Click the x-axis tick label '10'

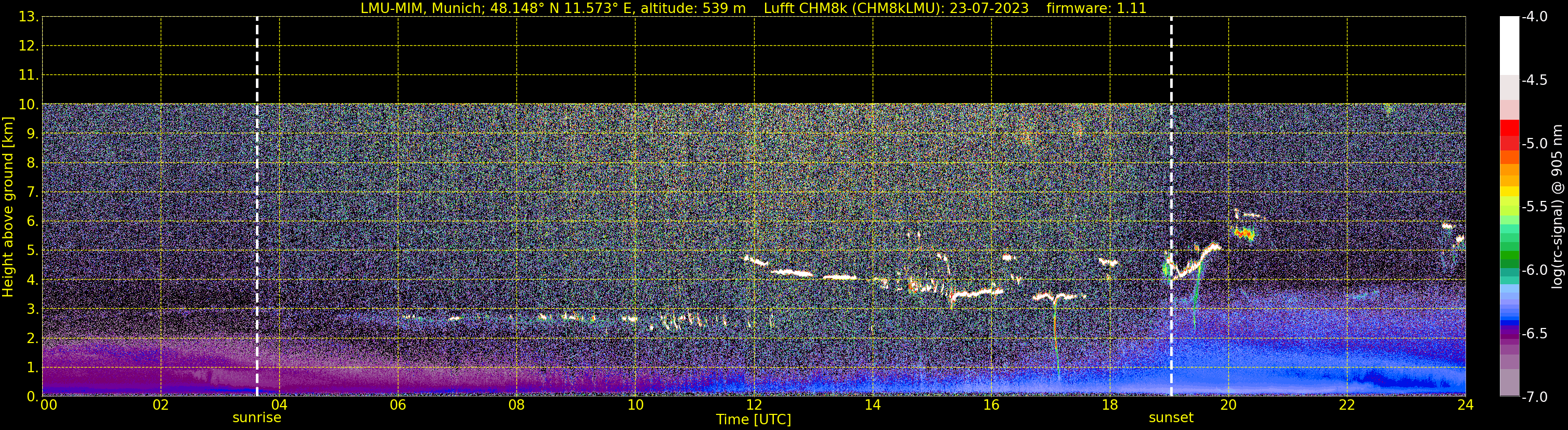636,405
